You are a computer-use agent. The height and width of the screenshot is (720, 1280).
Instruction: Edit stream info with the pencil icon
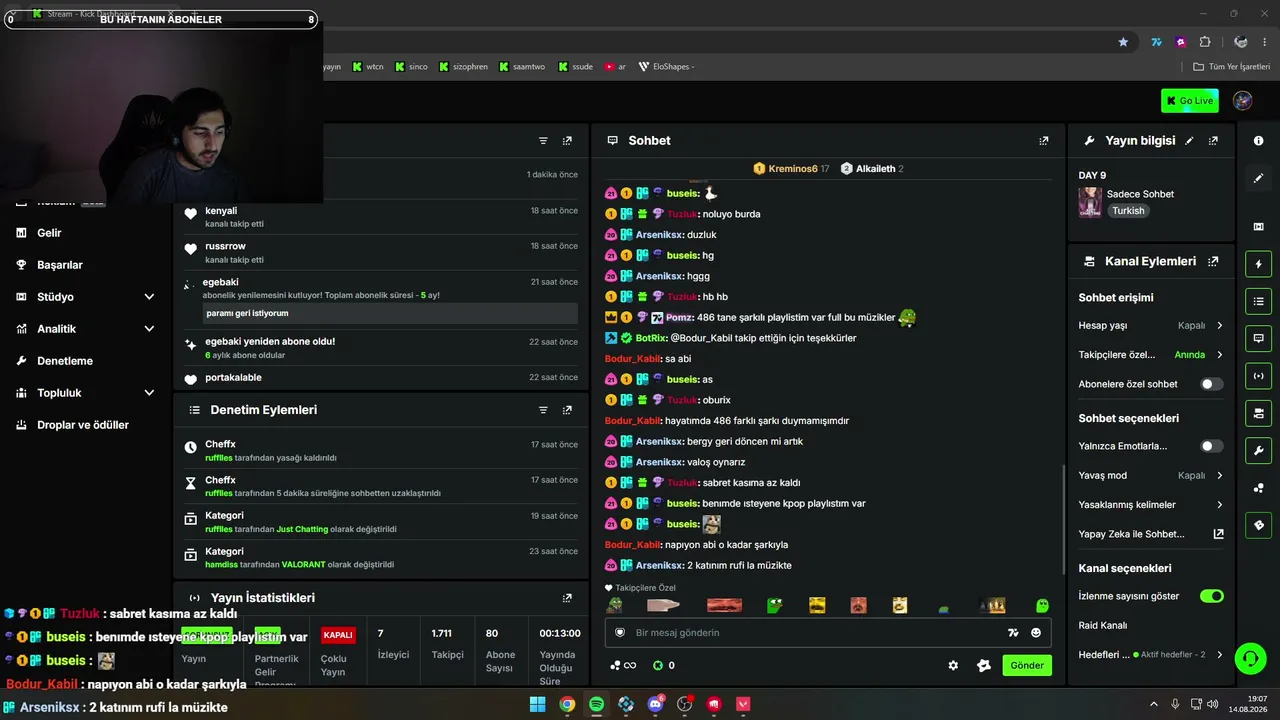1189,141
